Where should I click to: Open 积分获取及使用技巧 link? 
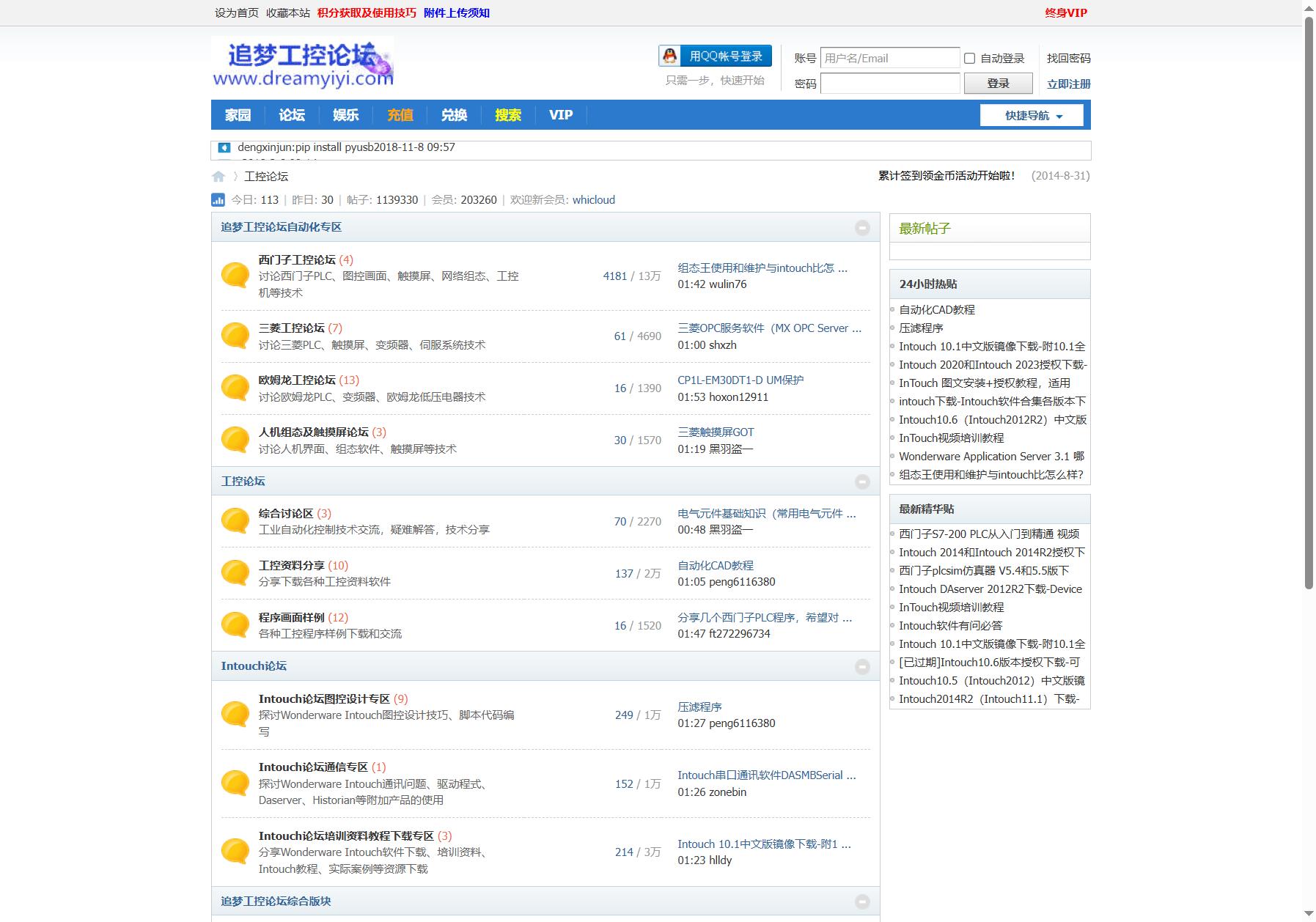click(x=367, y=12)
